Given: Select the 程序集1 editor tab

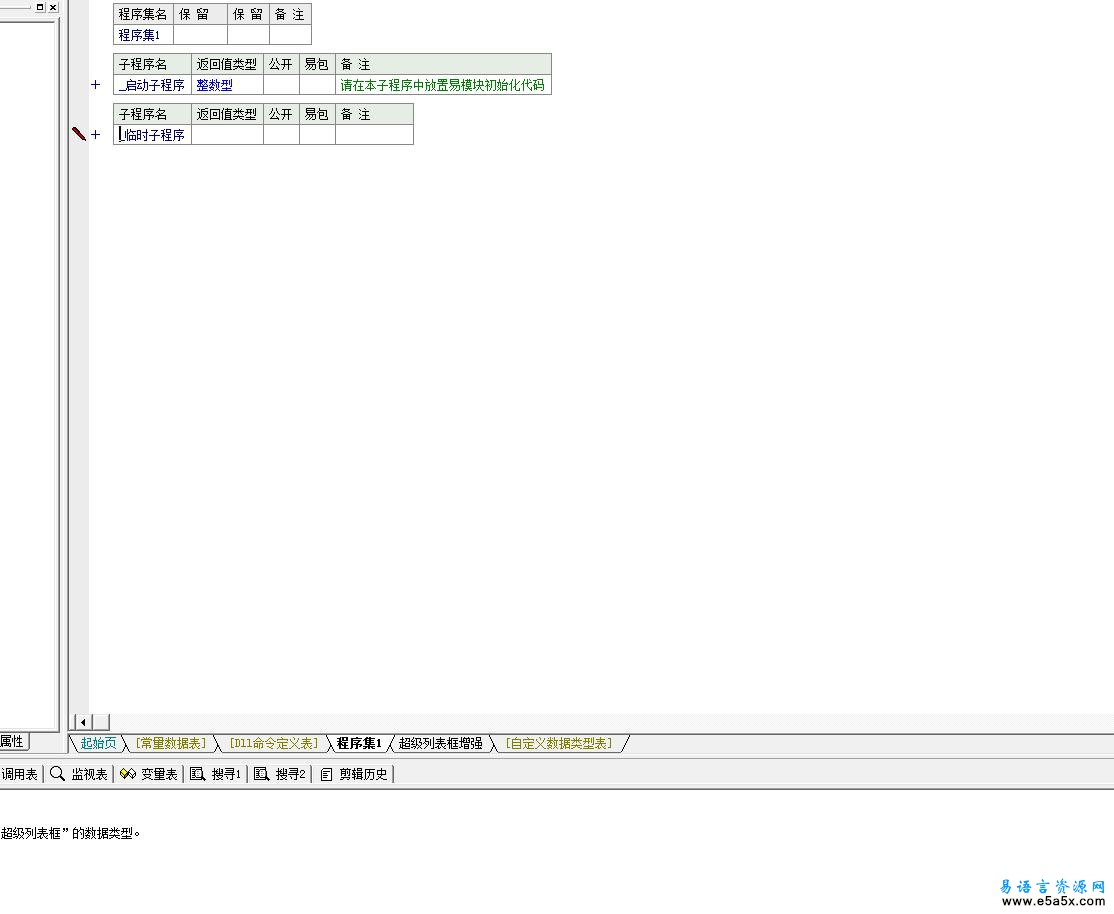Looking at the screenshot, I should (x=359, y=743).
